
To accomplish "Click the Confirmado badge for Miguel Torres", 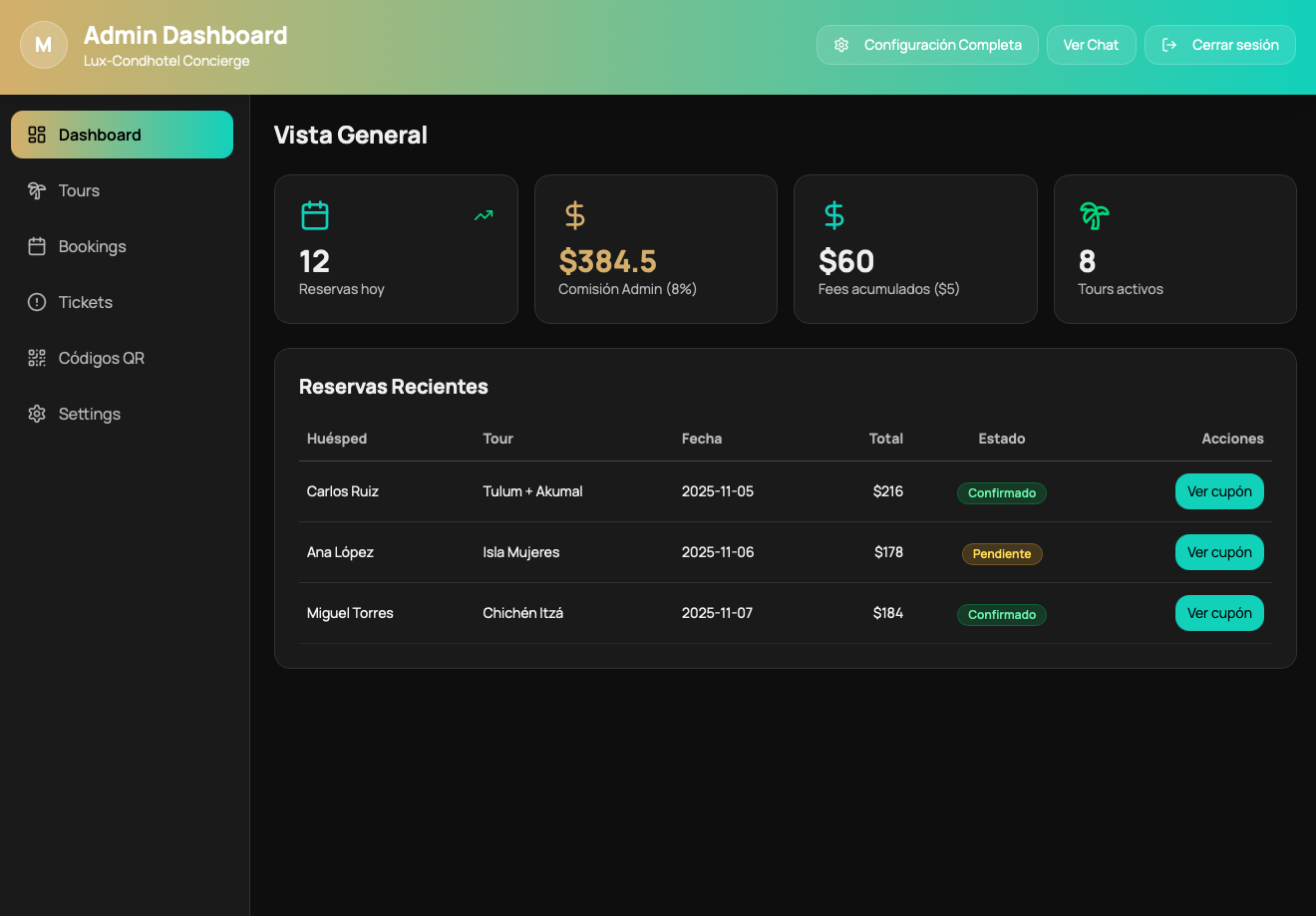I will pos(1001,614).
